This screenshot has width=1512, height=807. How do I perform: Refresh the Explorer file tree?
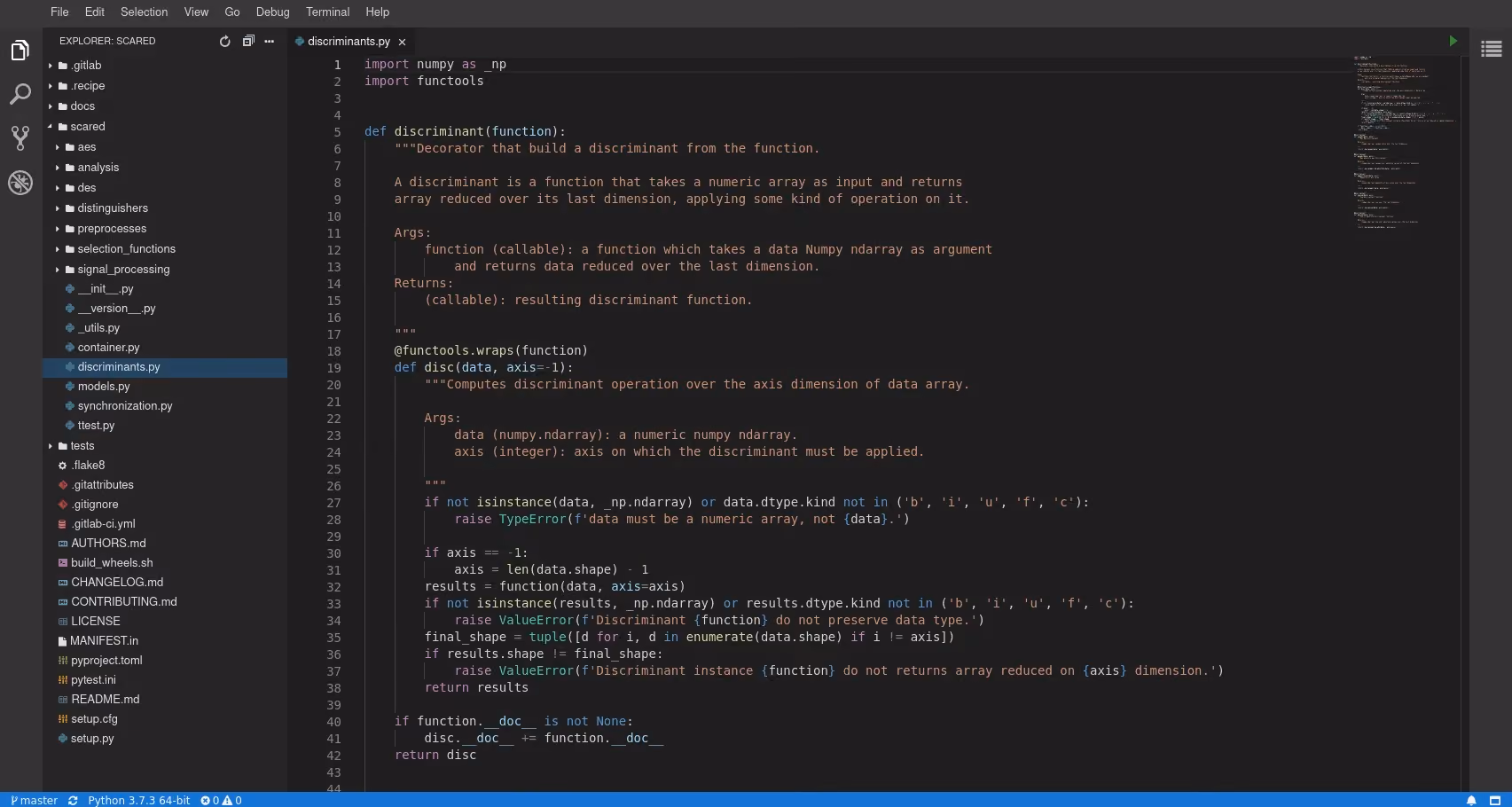[224, 41]
